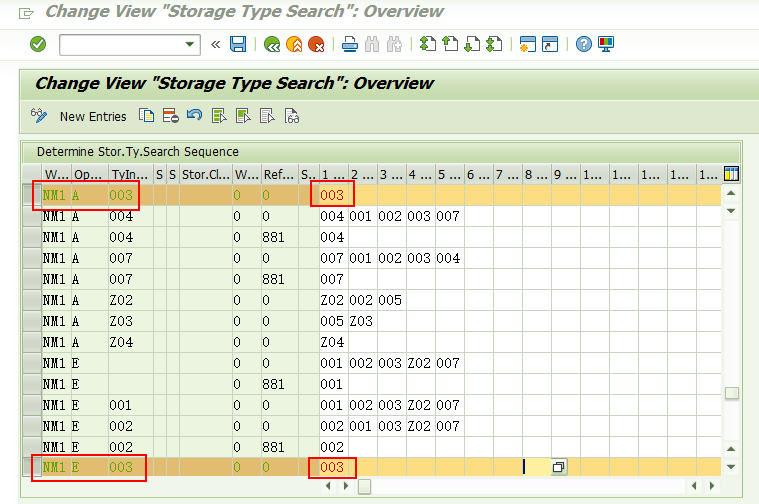The width and height of the screenshot is (759, 504).
Task: Open search help in highlighted last row
Action: pos(559,467)
